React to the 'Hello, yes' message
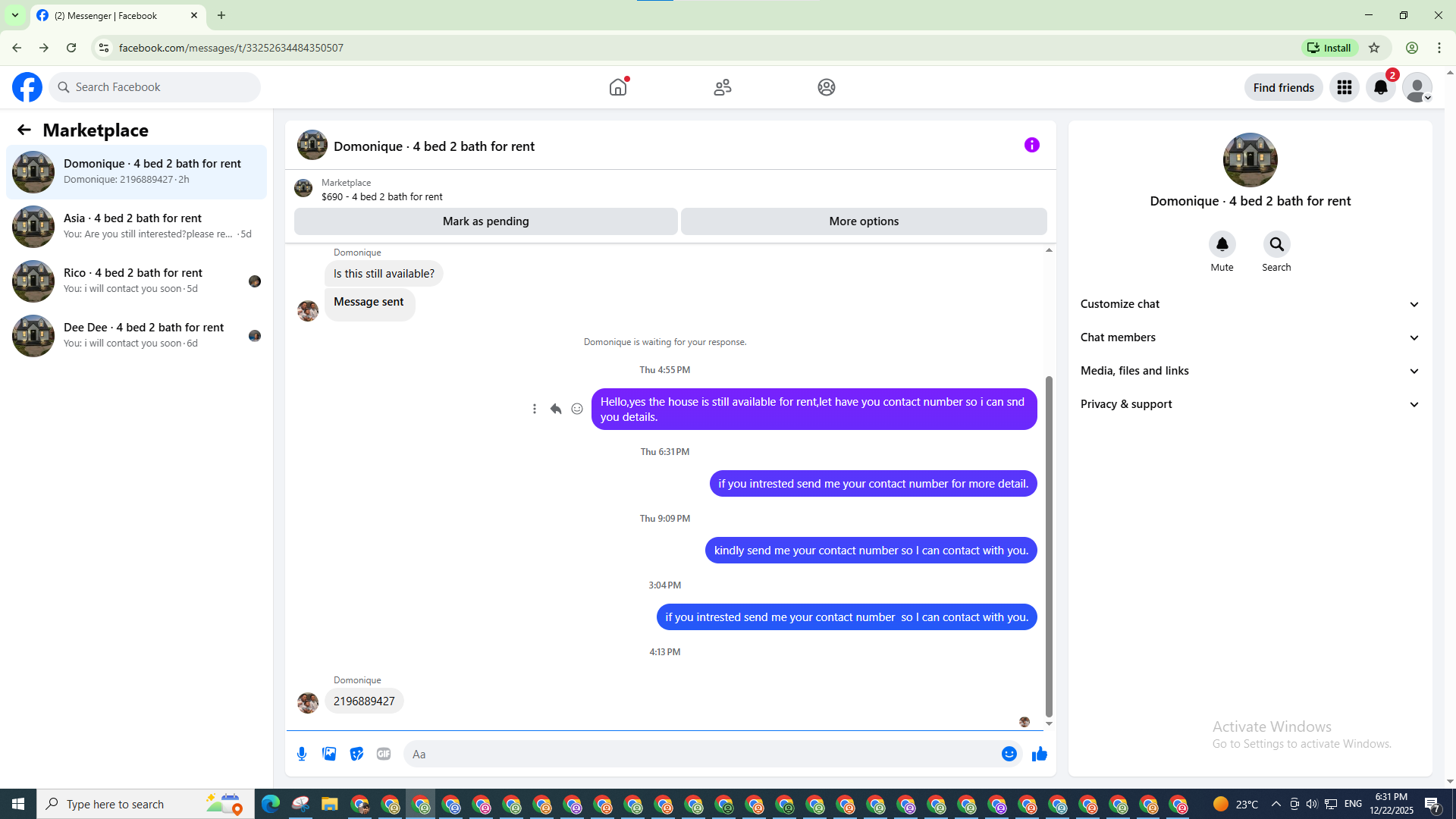Image resolution: width=1456 pixels, height=819 pixels. click(x=577, y=409)
